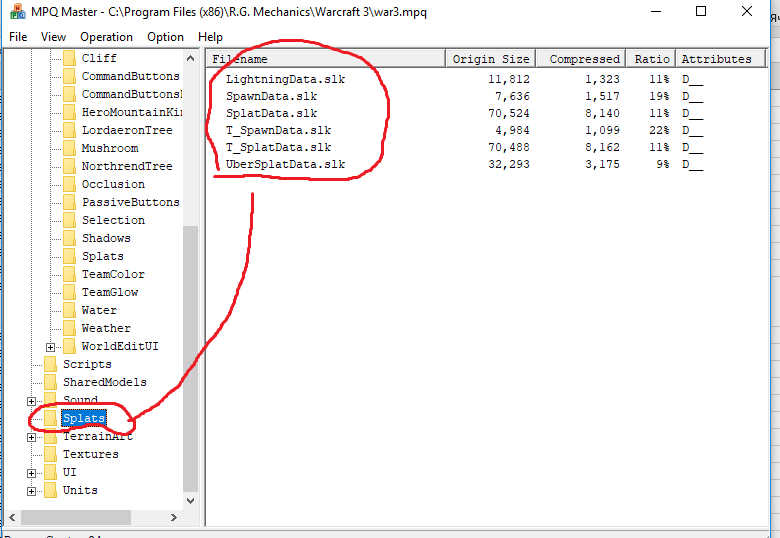Select the Water folder icon
The width and height of the screenshot is (780, 538).
pyautogui.click(x=70, y=310)
